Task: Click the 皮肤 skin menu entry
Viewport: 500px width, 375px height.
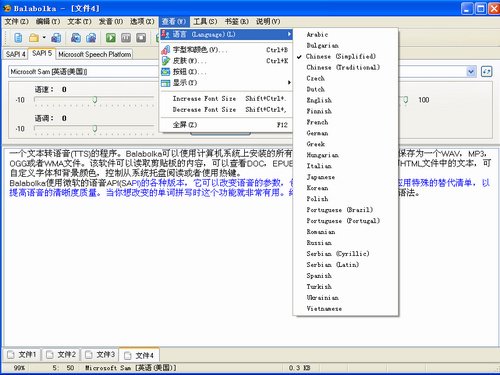Action: click(226, 61)
